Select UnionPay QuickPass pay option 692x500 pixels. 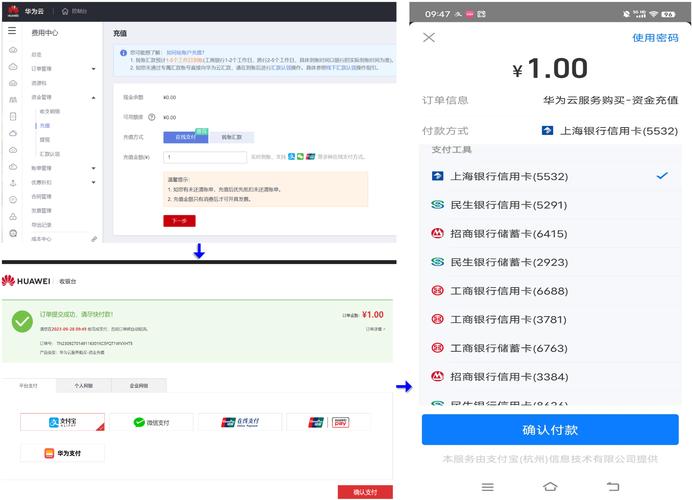point(329,422)
